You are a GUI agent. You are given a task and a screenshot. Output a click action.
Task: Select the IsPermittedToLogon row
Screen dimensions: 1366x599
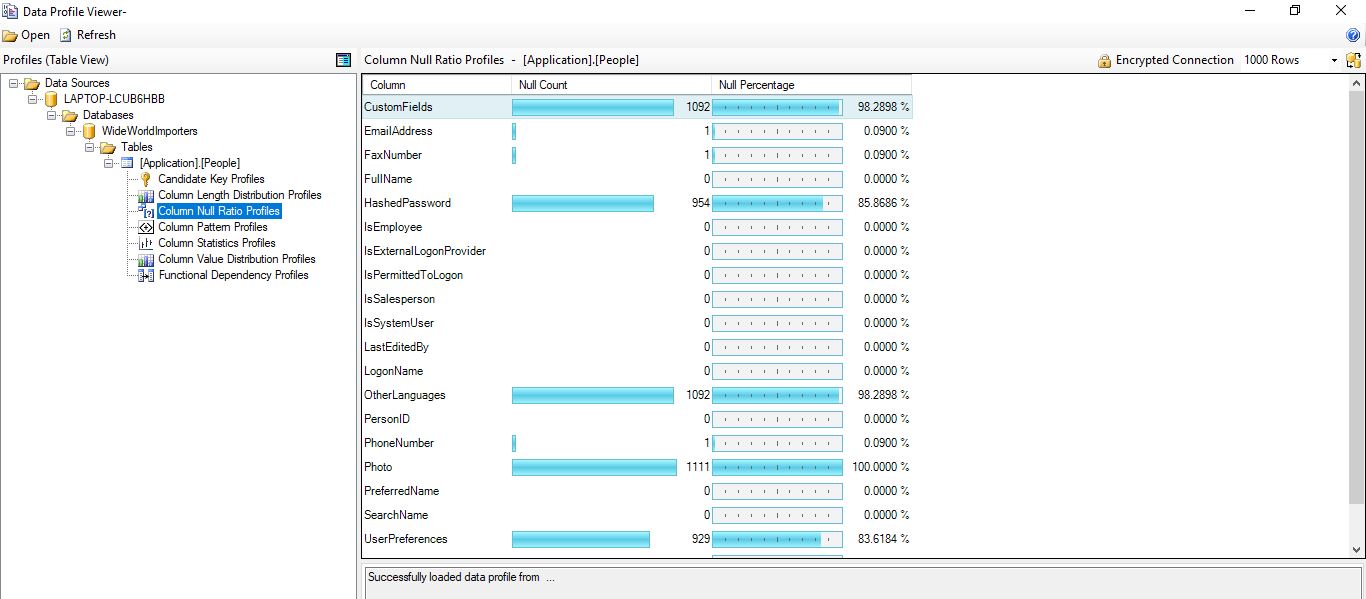click(x=637, y=275)
